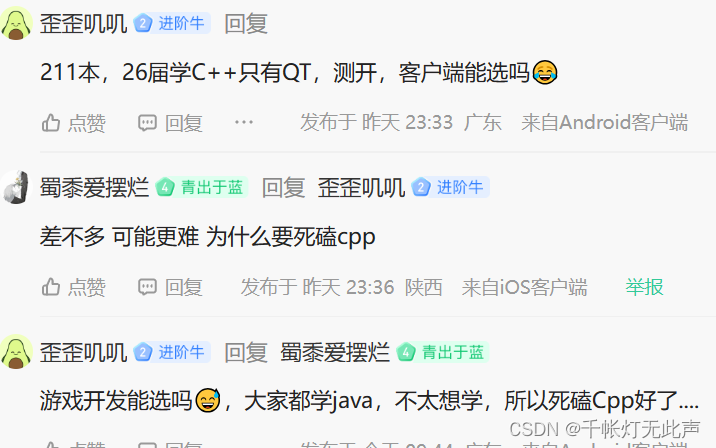
Task: Open 蜀黍爱摆烂's profile avatar
Action: pos(16,187)
